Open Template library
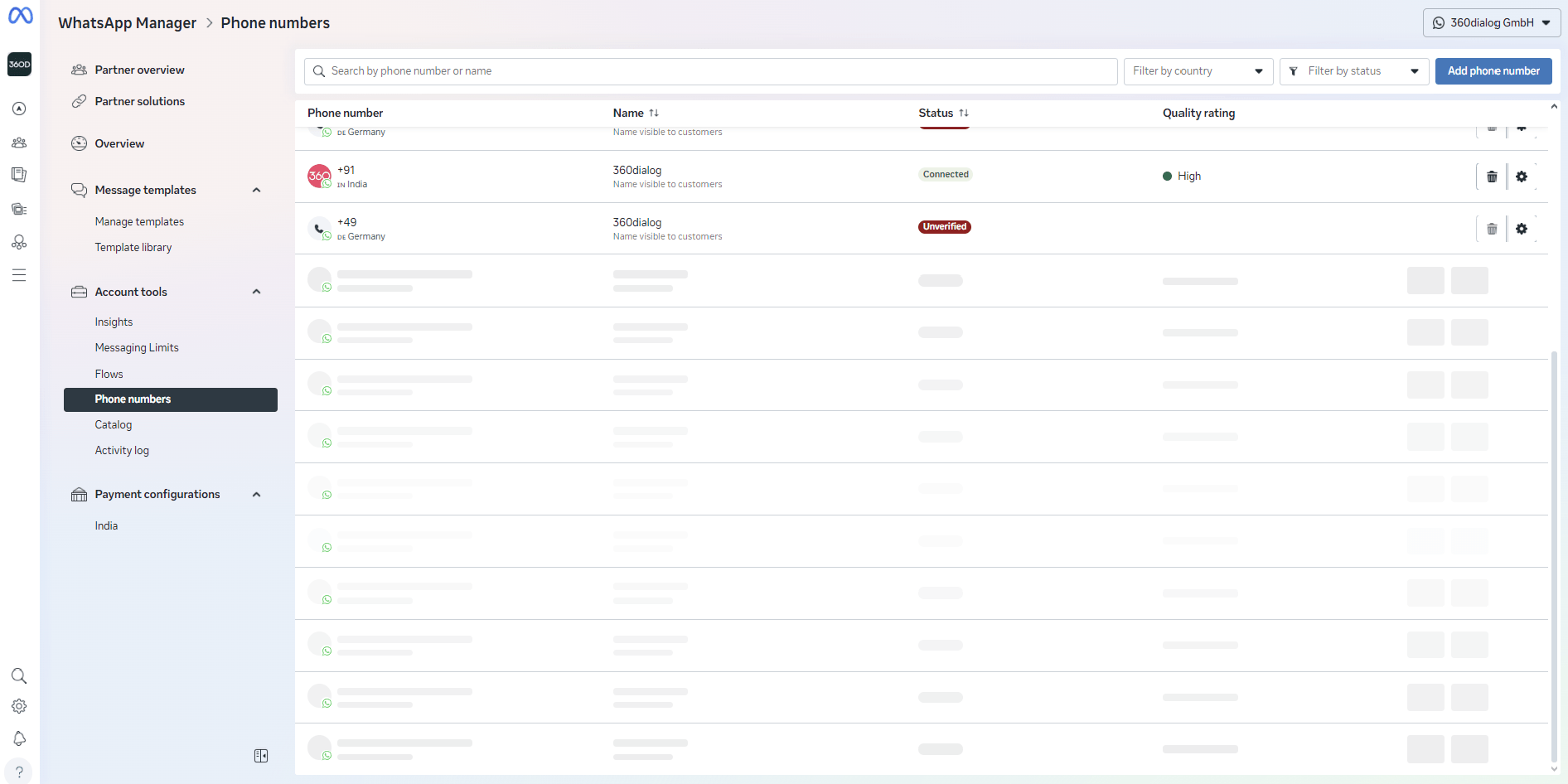The image size is (1568, 784). coord(133,247)
